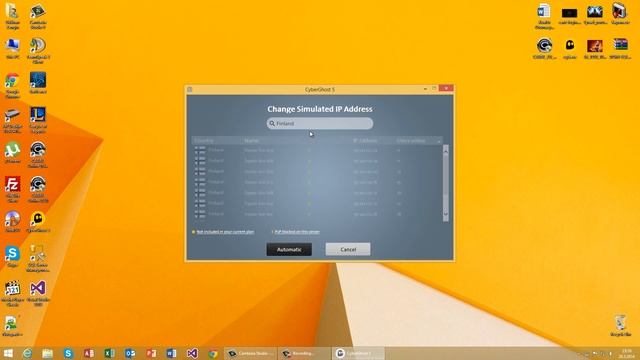Screen dimensions: 640x360
Task: Open Access from the taskbar
Action: coord(89,353)
